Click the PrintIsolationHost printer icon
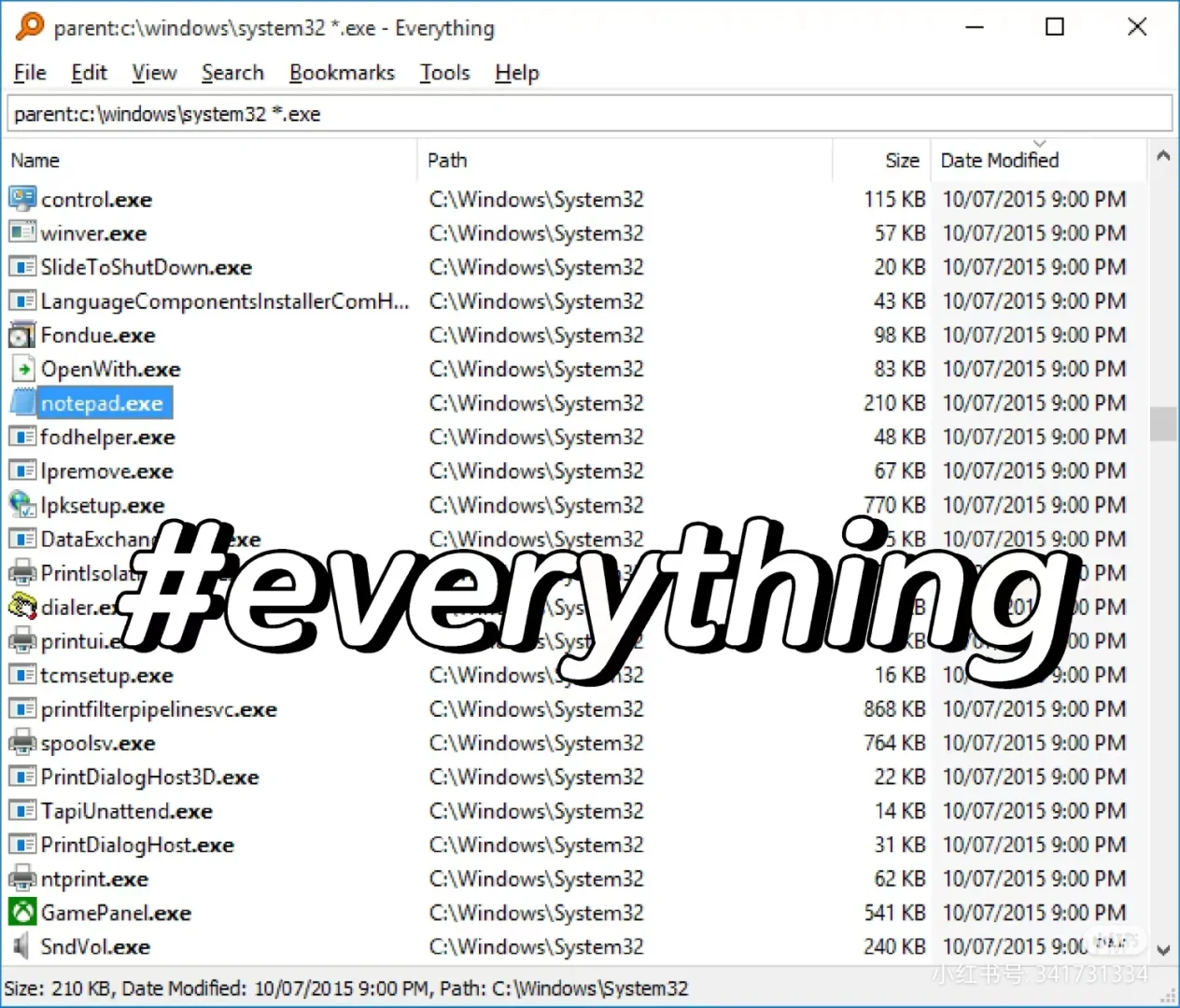 pyautogui.click(x=22, y=573)
